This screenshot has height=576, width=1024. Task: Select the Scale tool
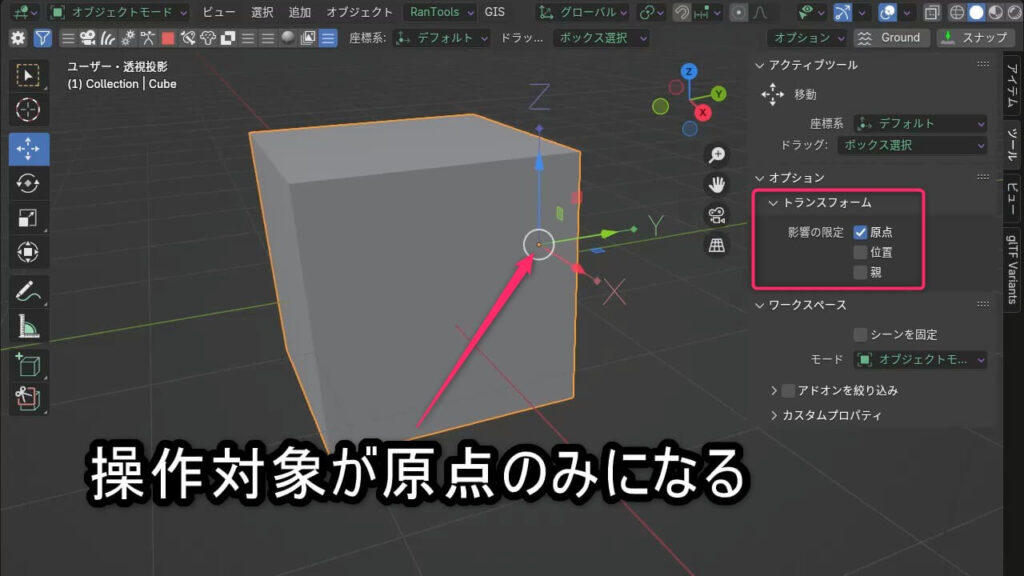click(x=28, y=217)
